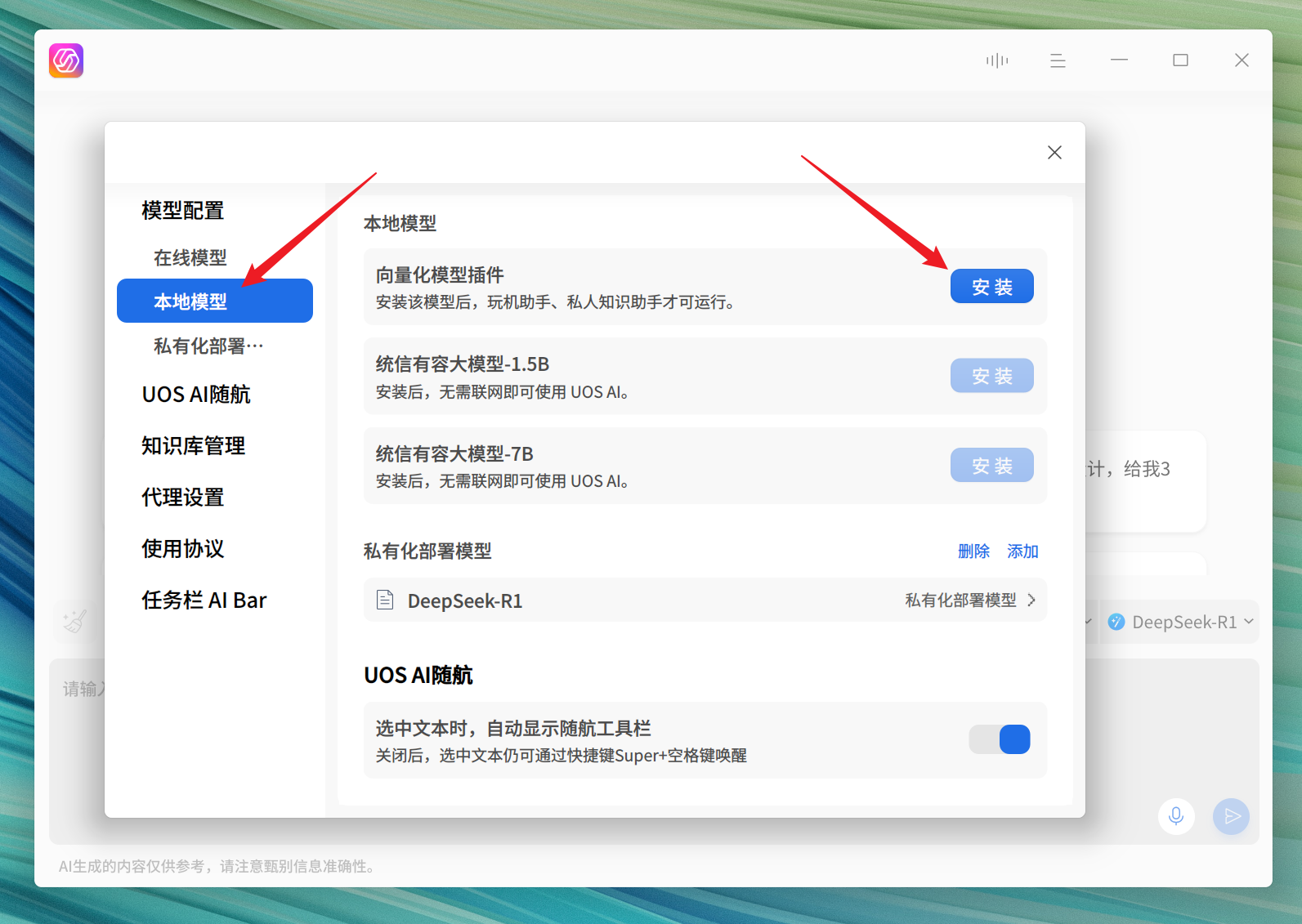Open 使用协议 in the sidebar
Viewport: 1302px width, 924px height.
[182, 548]
